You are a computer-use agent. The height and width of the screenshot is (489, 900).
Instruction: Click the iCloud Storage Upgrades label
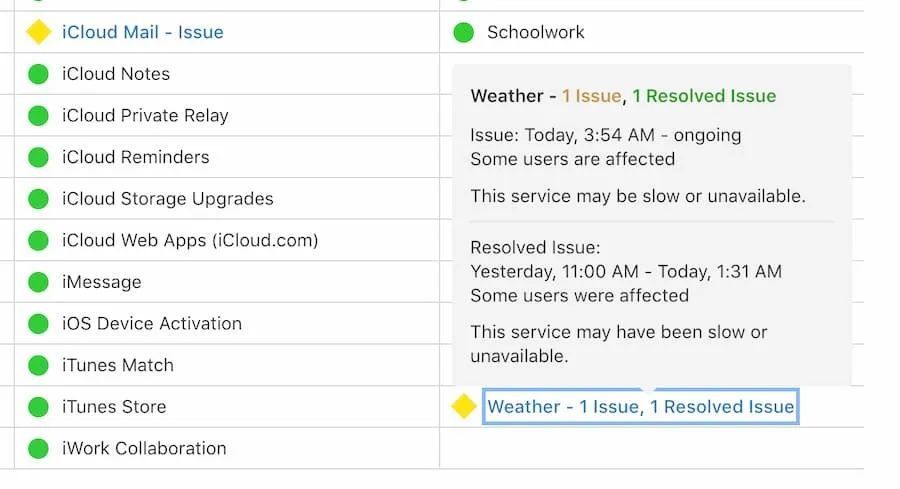tap(167, 199)
